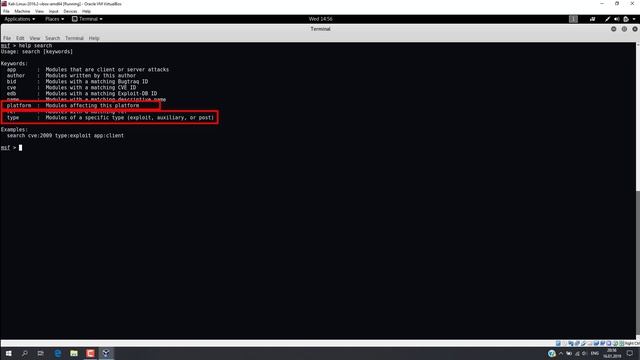Screen dimensions: 640x360
Task: Open the Terminal window Search menu
Action: pyautogui.click(x=52, y=38)
